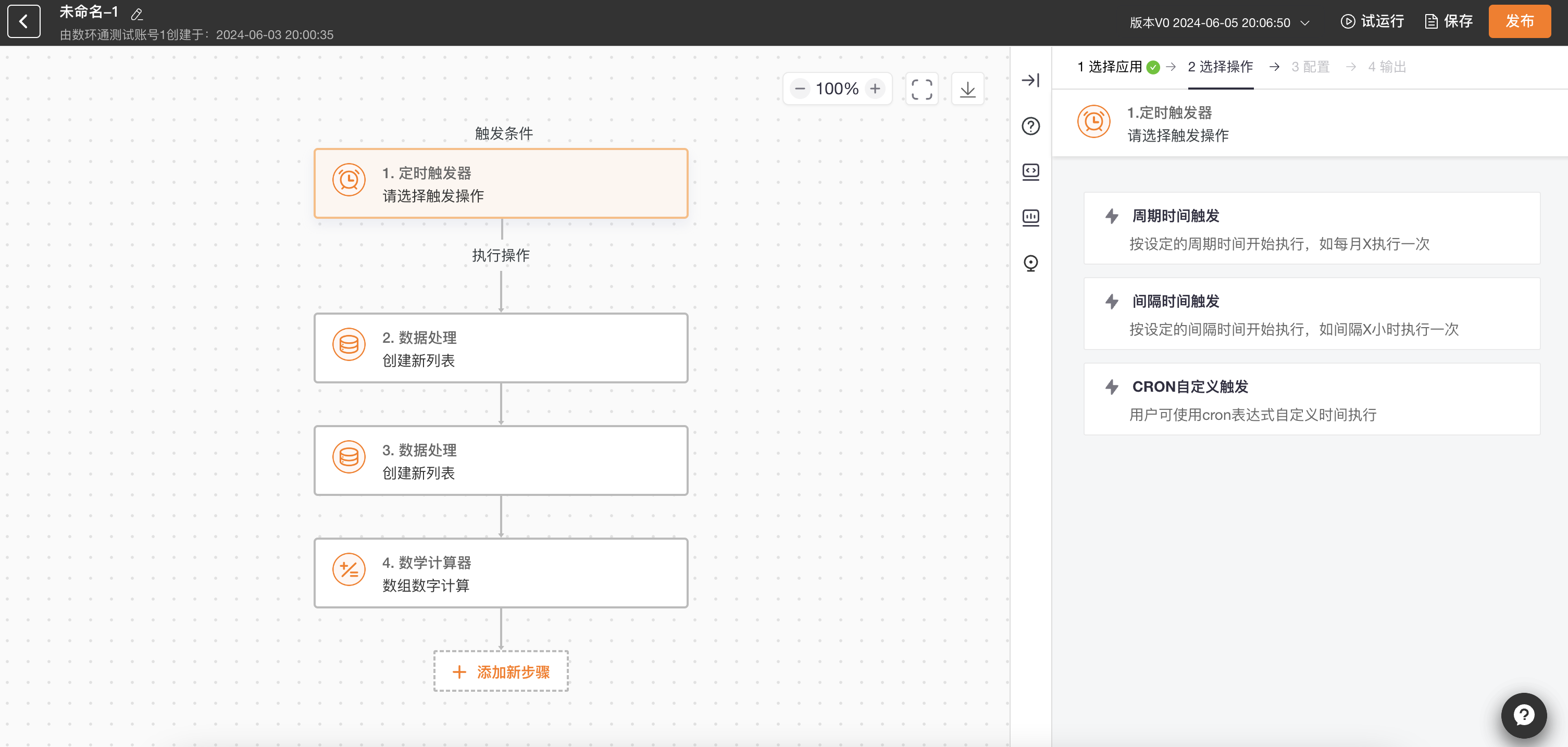This screenshot has height=747, width=1568.
Task: Go back using the top-left arrow
Action: pos(24,22)
